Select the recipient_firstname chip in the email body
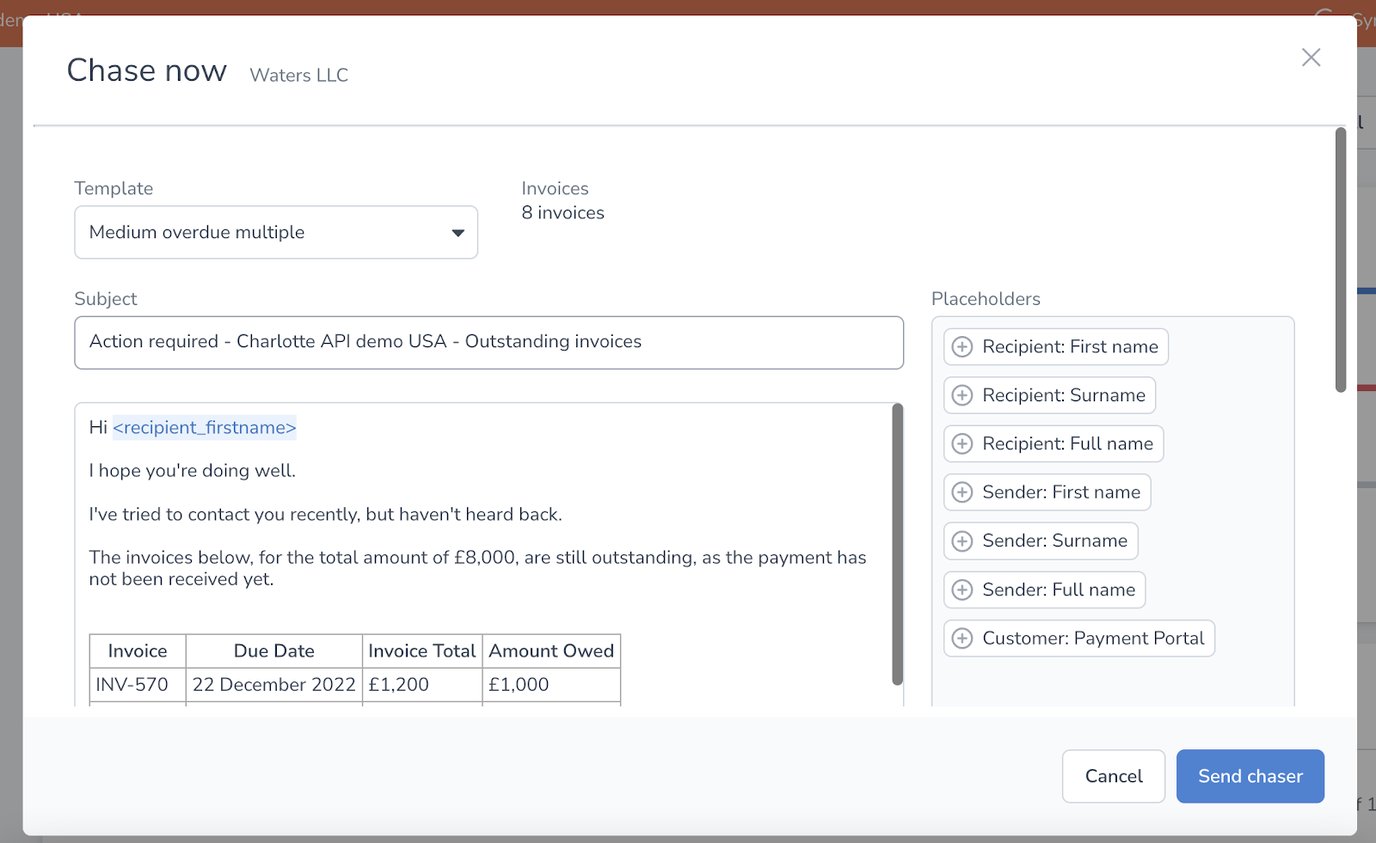 [204, 427]
